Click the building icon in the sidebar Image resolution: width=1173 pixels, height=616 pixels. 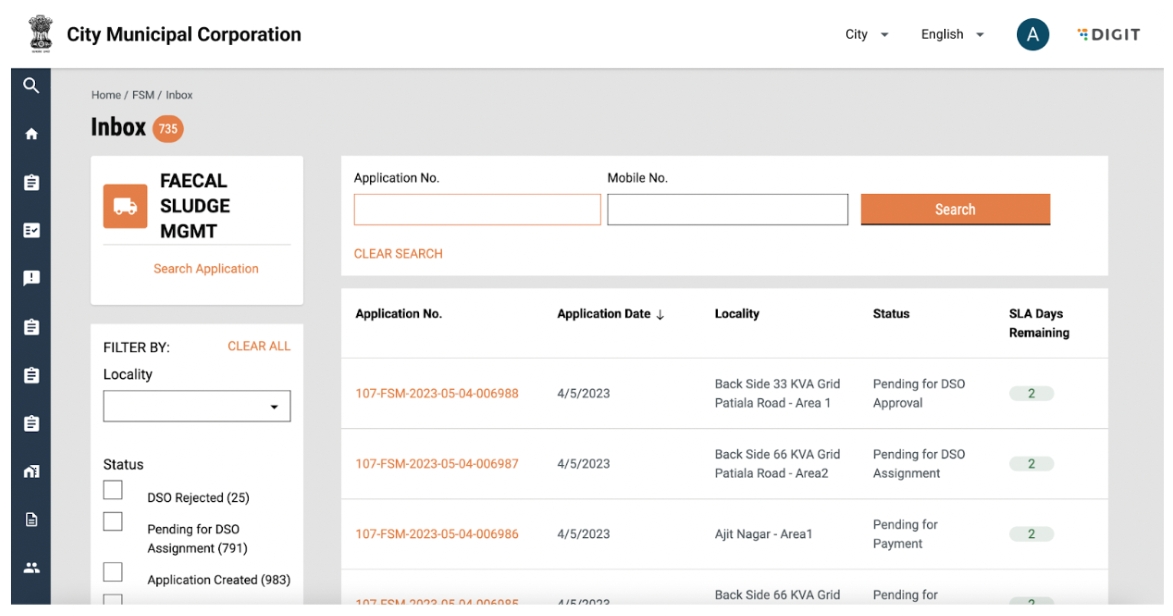point(31,471)
